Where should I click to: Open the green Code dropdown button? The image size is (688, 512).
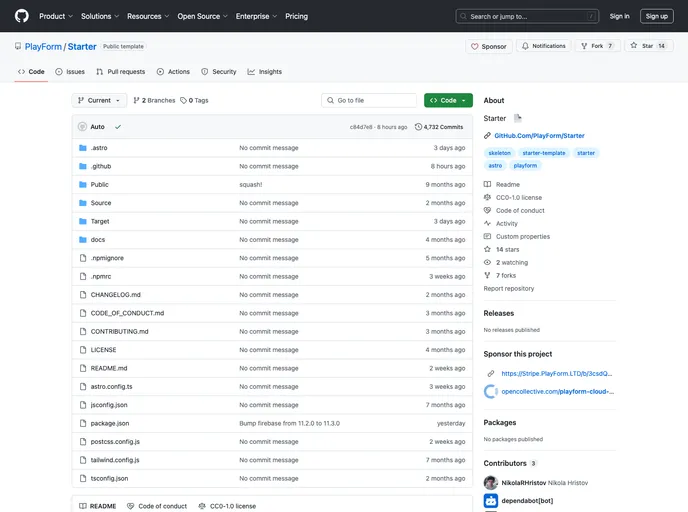pos(448,100)
